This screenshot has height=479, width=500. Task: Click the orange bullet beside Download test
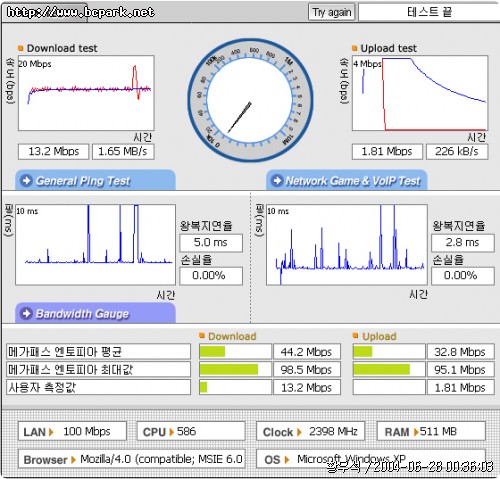[x=21, y=48]
